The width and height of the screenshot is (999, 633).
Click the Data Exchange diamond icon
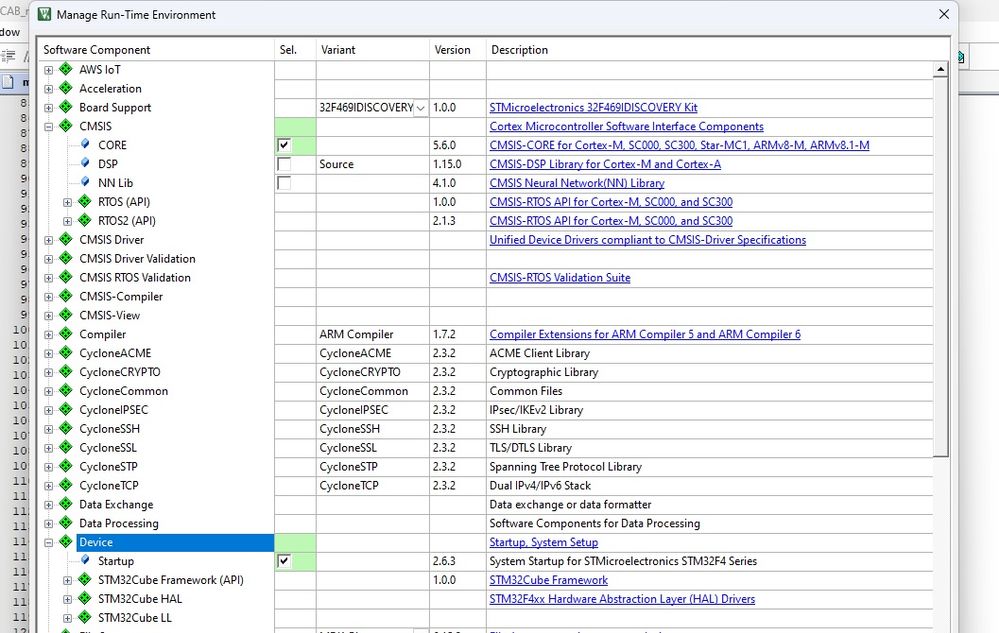[66, 504]
